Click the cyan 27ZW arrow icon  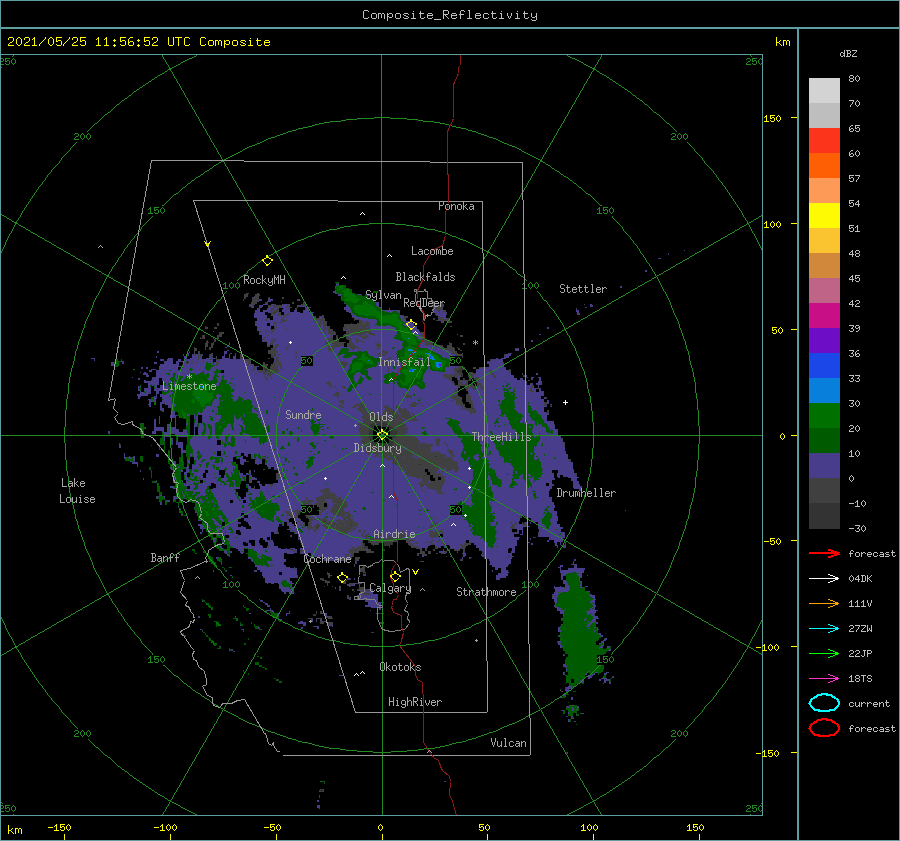(824, 629)
